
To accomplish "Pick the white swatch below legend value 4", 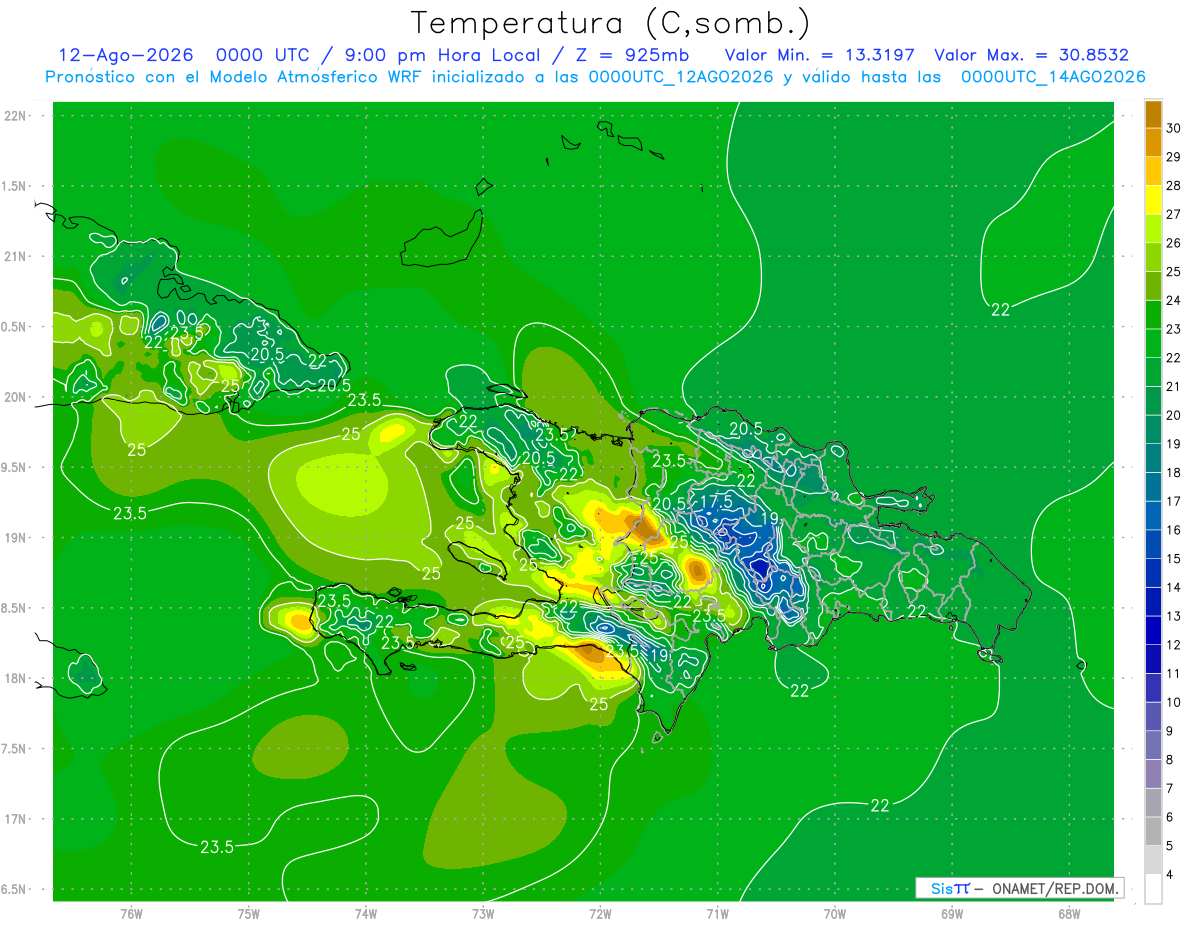I will click(1153, 889).
